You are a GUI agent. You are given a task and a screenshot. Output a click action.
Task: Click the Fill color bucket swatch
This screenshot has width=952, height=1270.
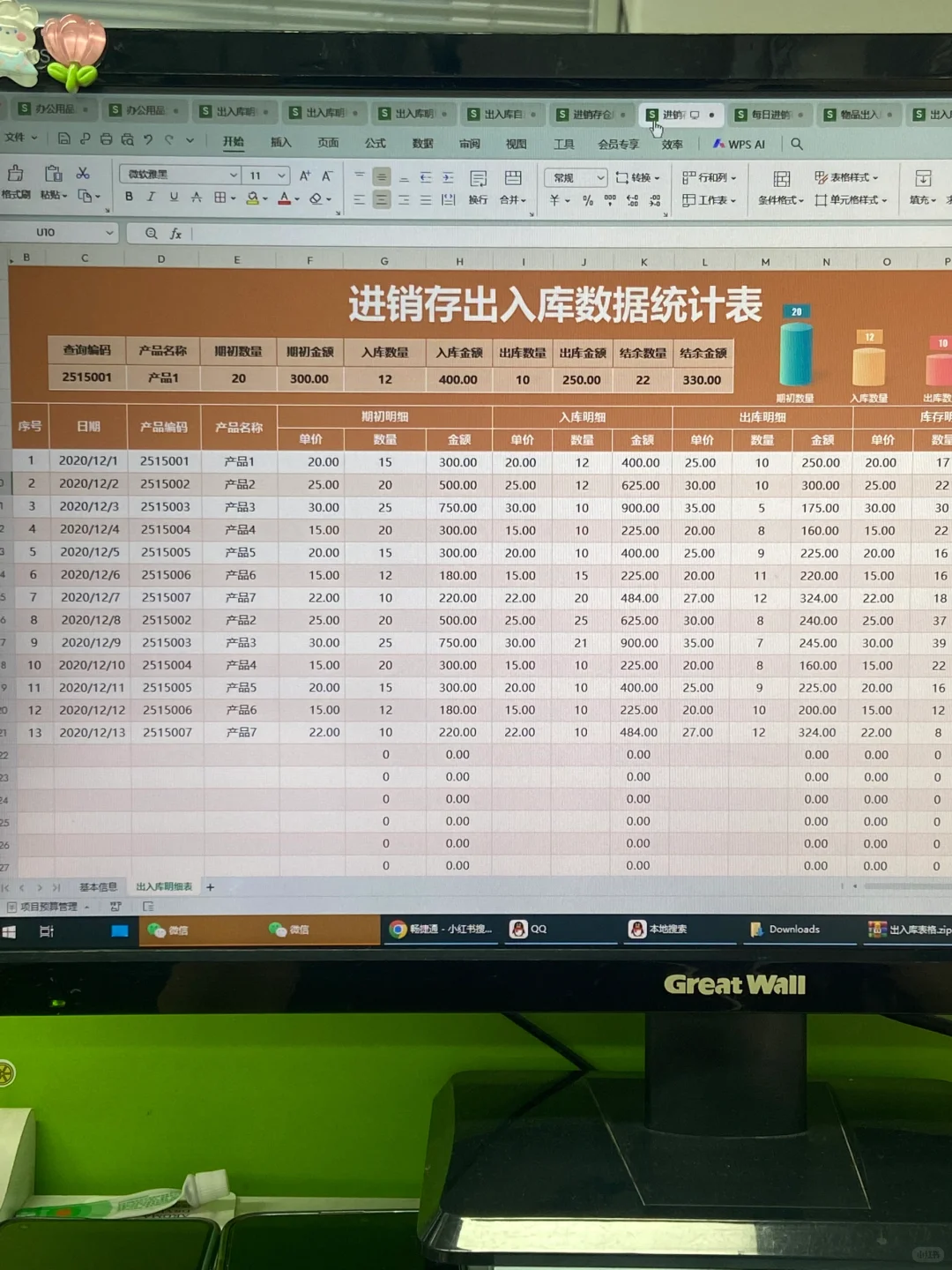[252, 198]
